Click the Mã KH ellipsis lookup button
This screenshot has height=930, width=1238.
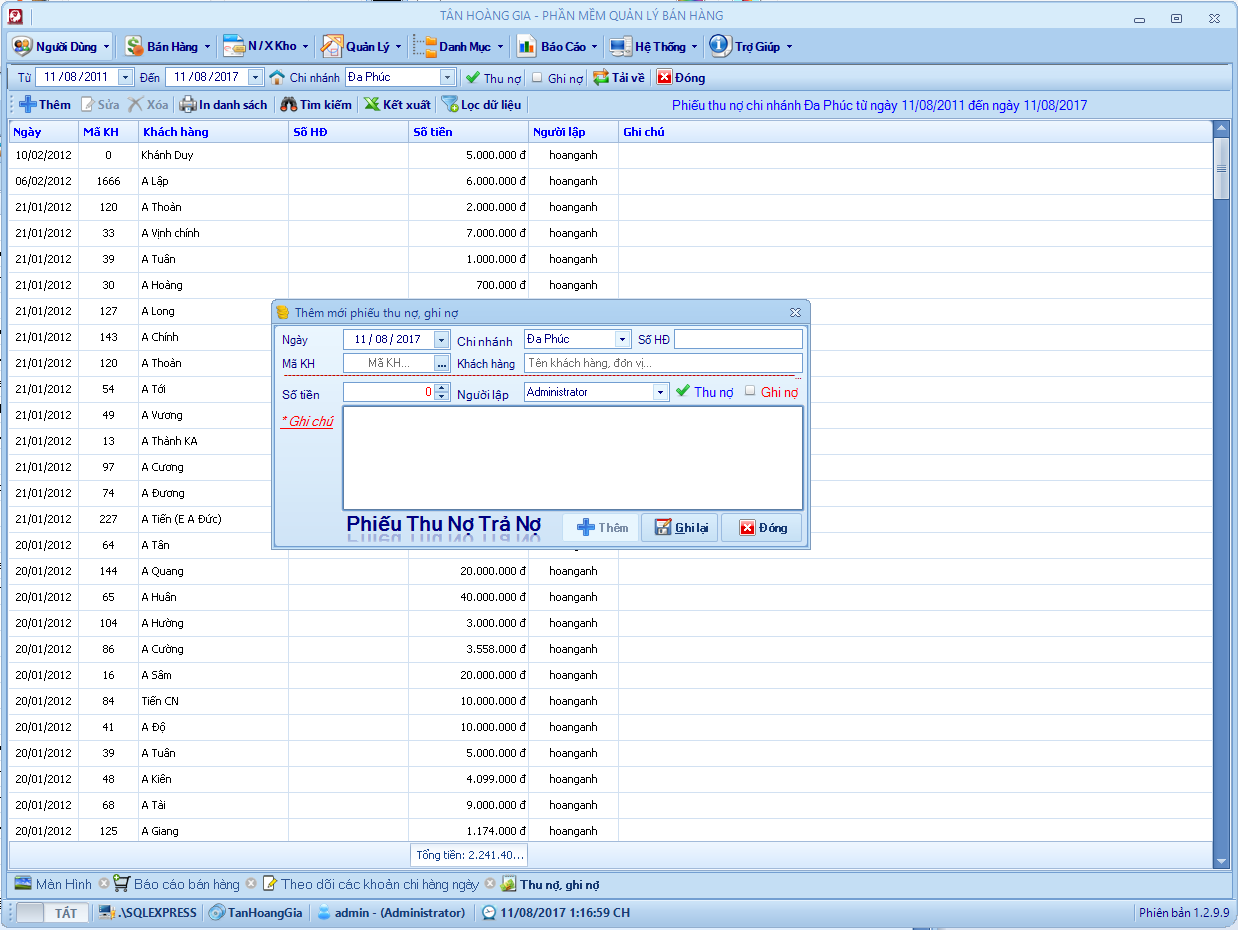[441, 363]
